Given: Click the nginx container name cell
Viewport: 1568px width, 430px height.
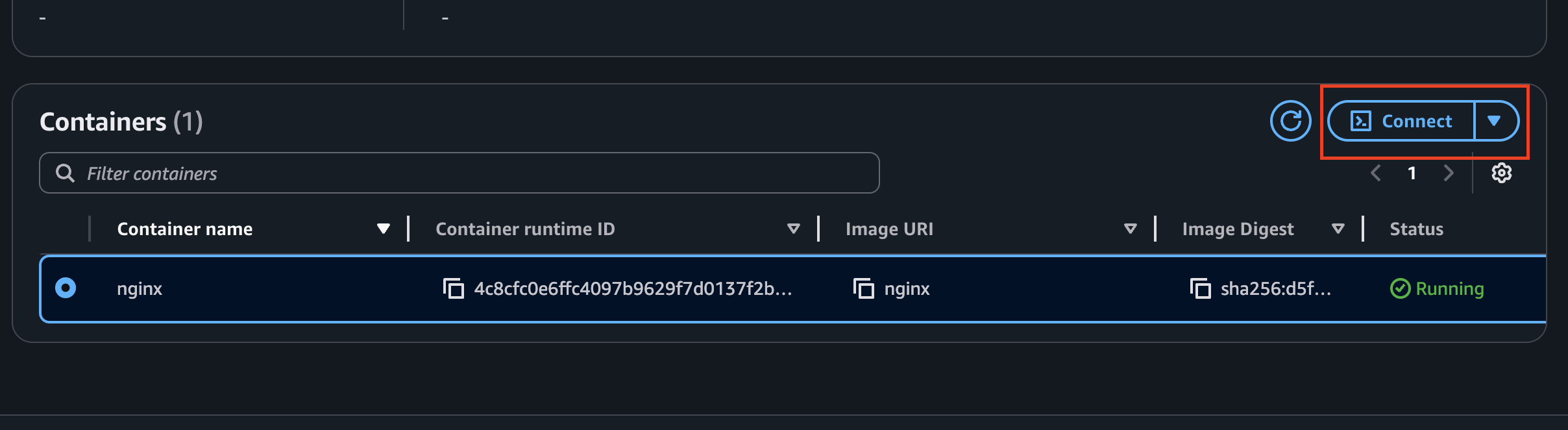Looking at the screenshot, I should (x=140, y=288).
